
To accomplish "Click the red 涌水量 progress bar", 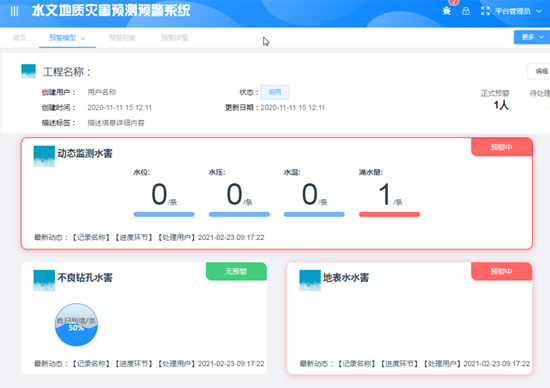I will pyautogui.click(x=389, y=214).
